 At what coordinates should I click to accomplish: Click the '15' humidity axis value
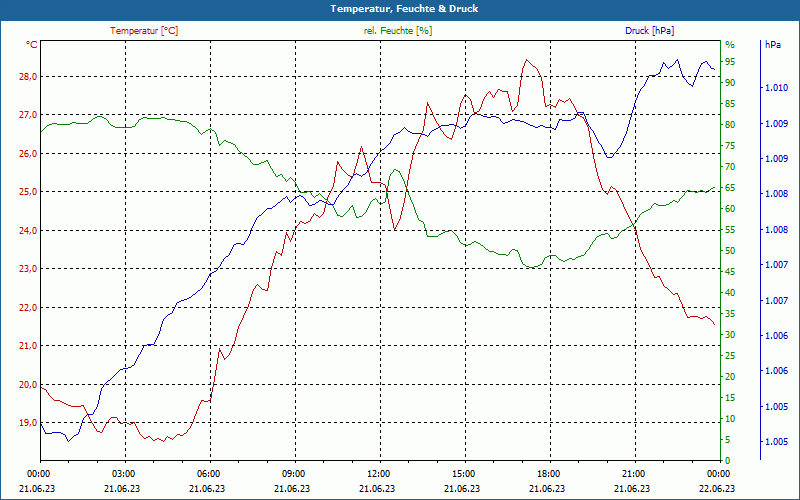730,398
